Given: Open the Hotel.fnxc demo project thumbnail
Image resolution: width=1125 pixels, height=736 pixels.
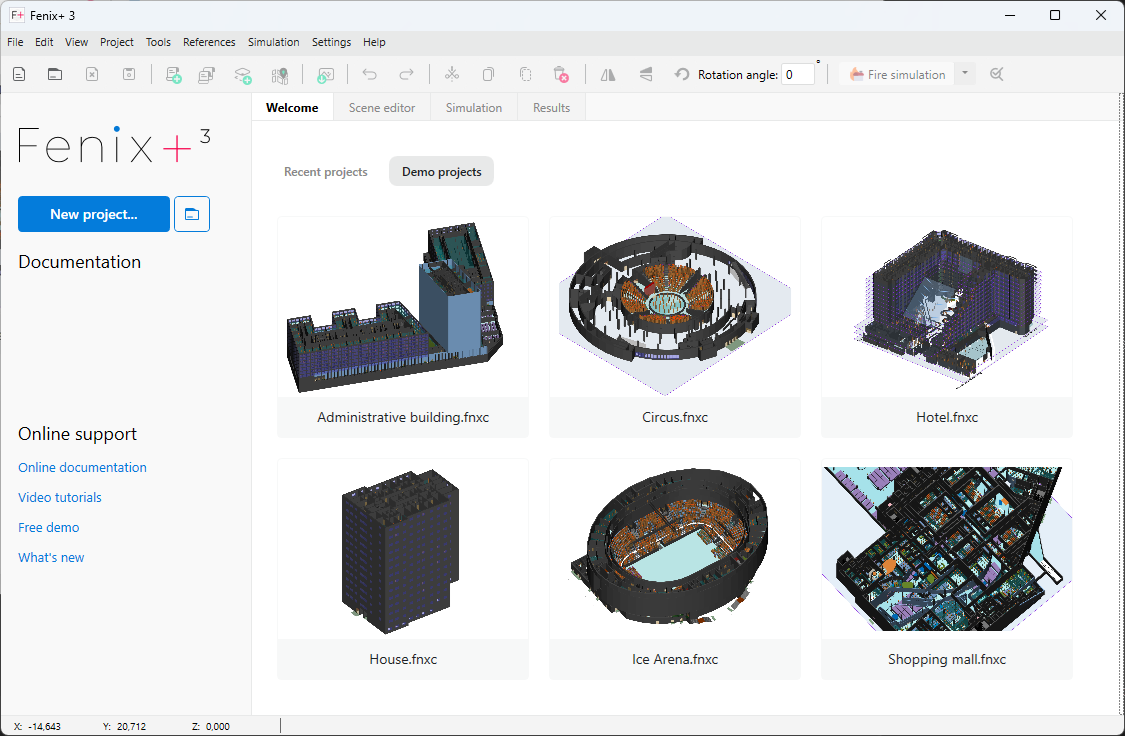Looking at the screenshot, I should [946, 307].
